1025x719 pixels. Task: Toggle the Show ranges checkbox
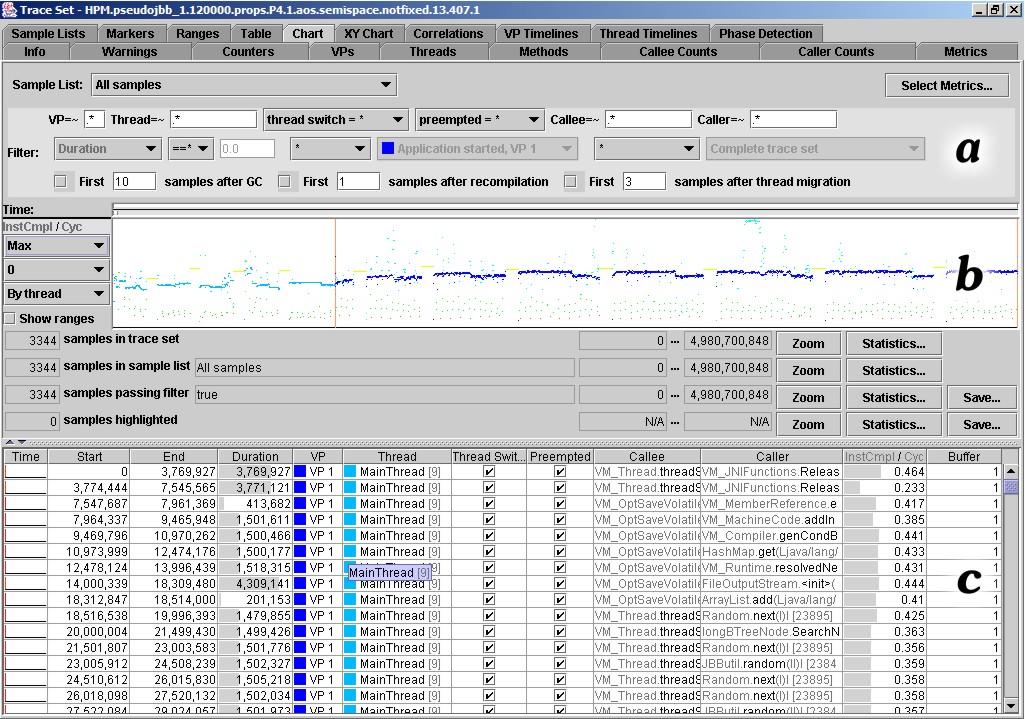click(x=10, y=319)
